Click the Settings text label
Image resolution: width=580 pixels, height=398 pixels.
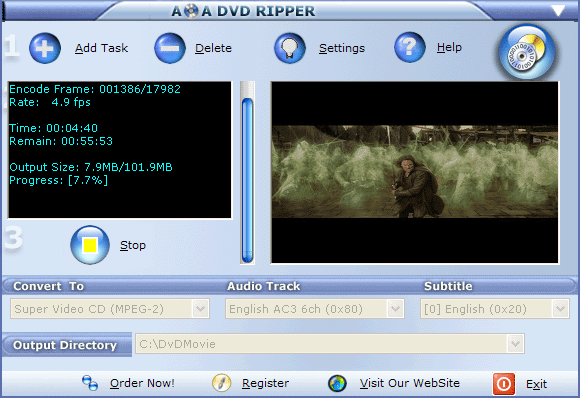(342, 48)
